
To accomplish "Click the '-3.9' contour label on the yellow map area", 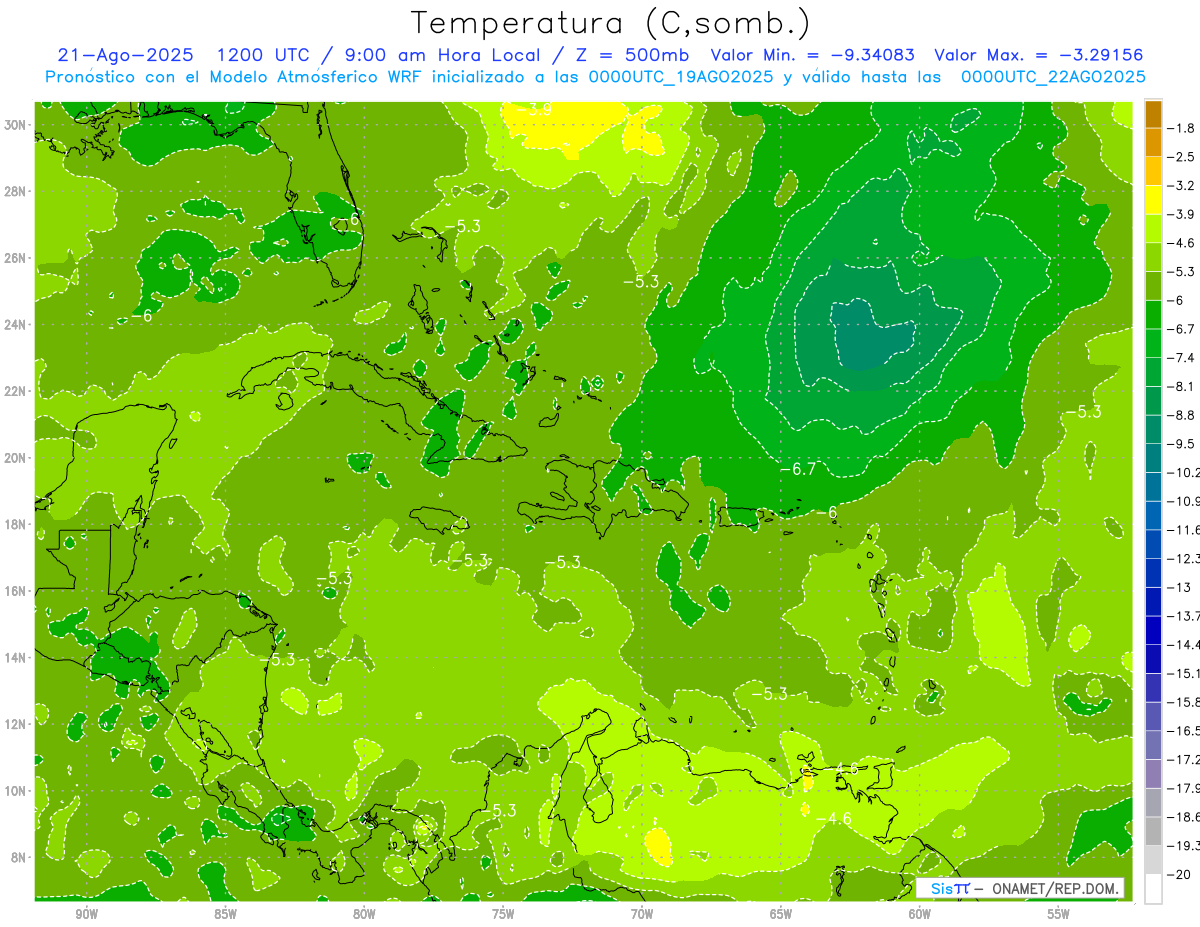I will (536, 109).
